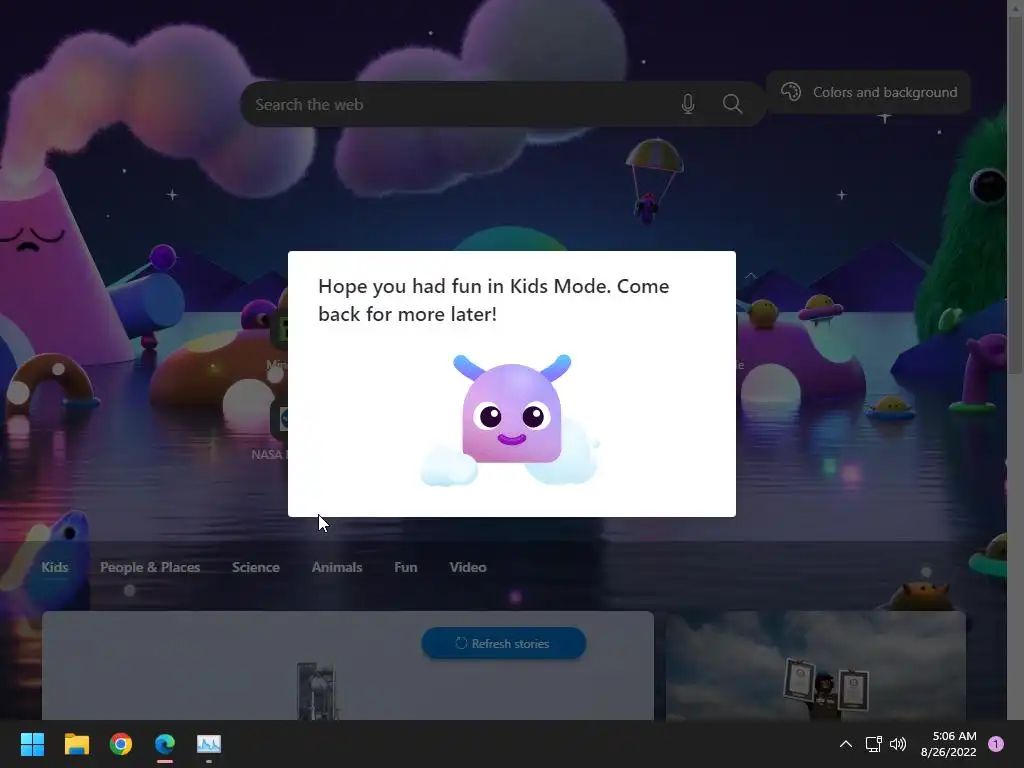This screenshot has width=1024, height=768.
Task: Expand hidden system tray icons chevron
Action: pyautogui.click(x=846, y=744)
